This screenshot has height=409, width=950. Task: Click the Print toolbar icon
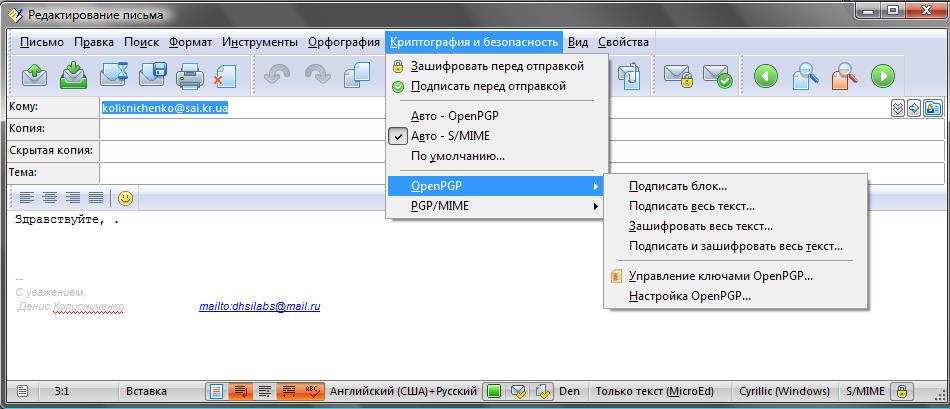click(x=190, y=77)
